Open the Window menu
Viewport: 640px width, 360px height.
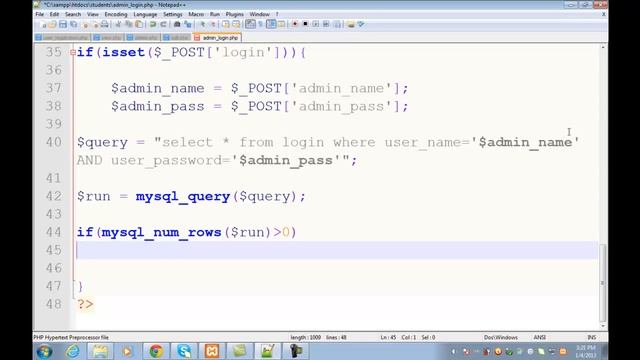[259, 14]
